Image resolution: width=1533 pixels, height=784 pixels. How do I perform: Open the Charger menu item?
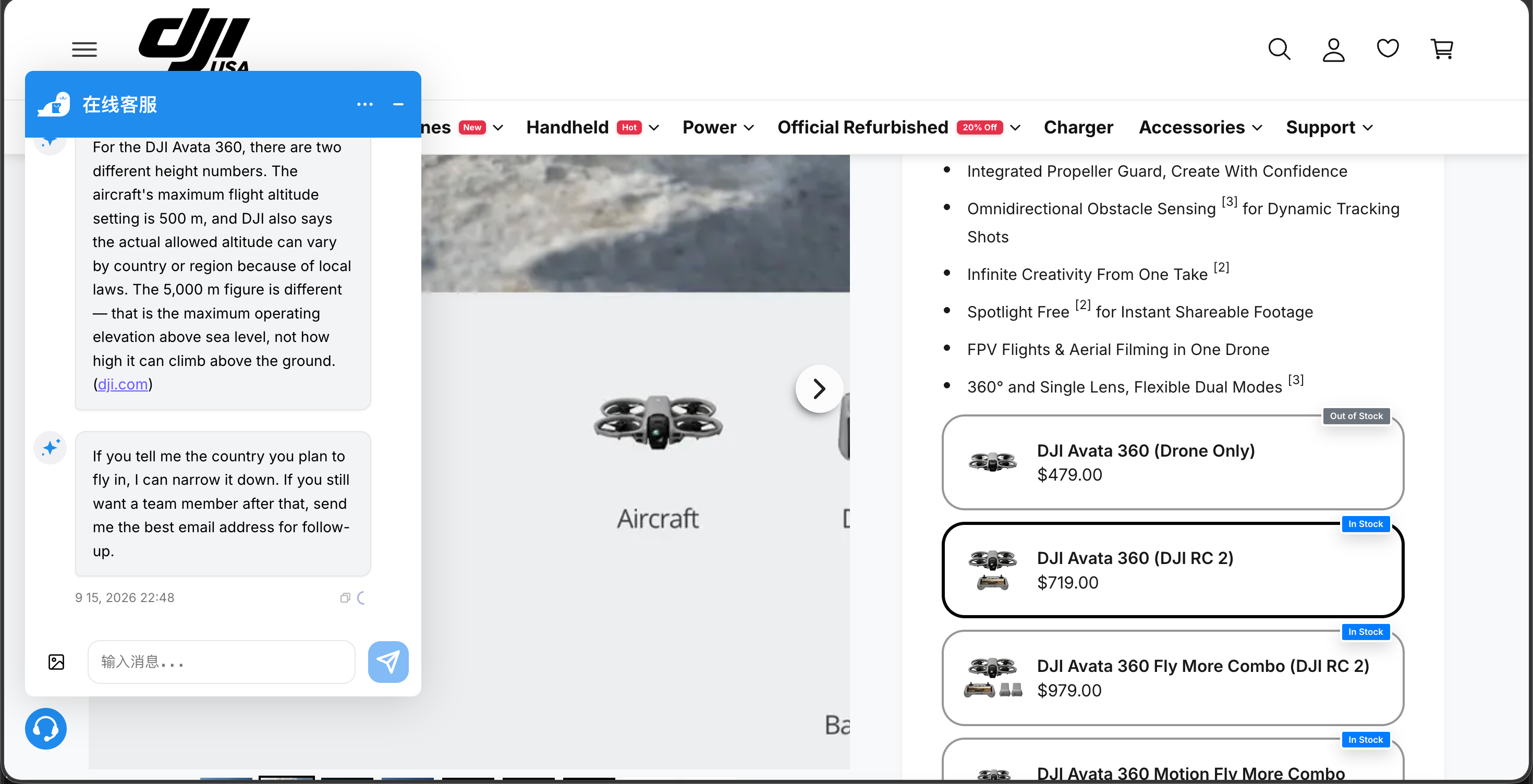[x=1078, y=127]
